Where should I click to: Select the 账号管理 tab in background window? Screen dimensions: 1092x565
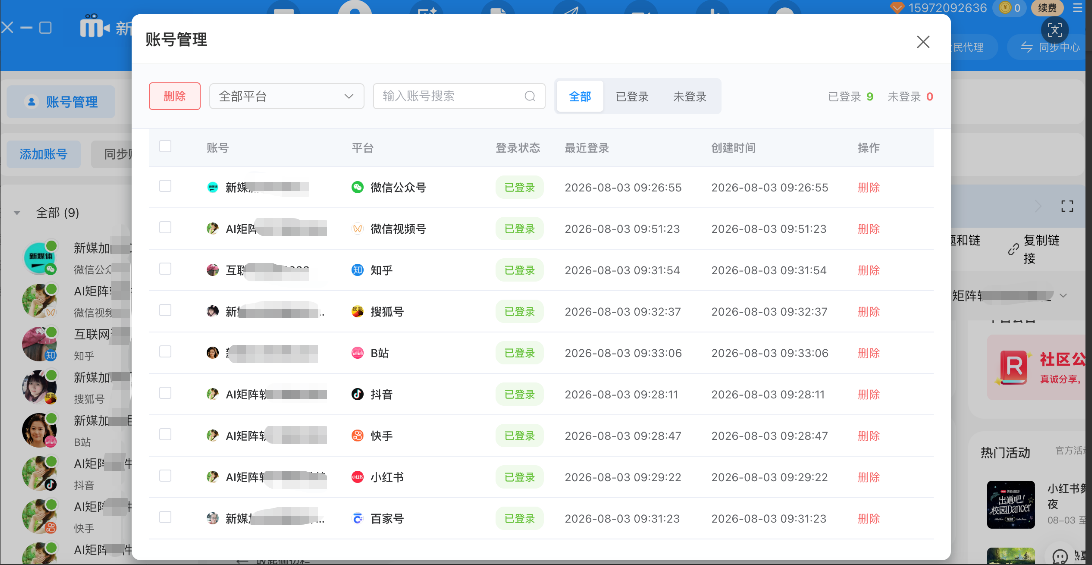click(x=61, y=102)
